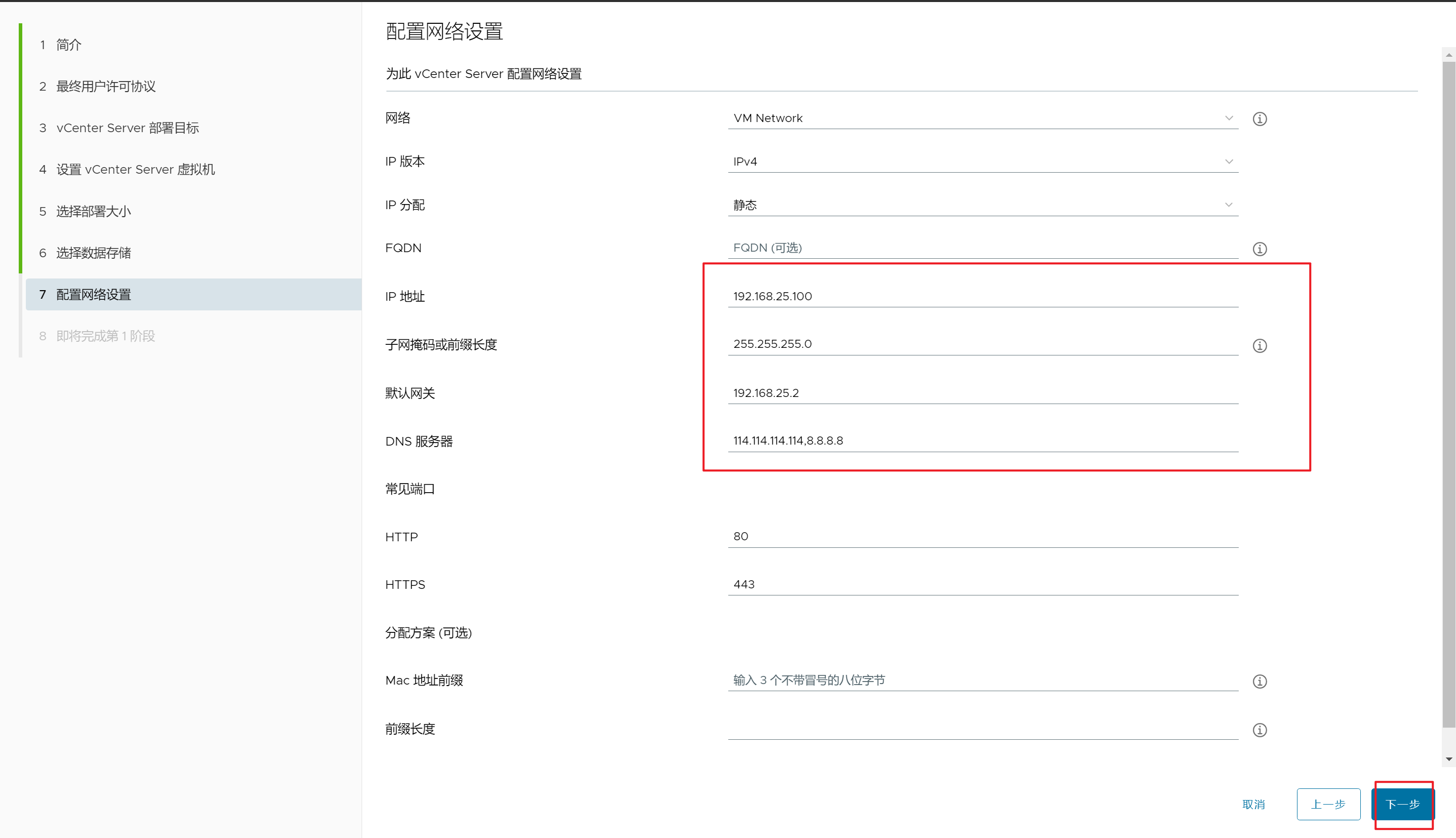Click the DNS 服务器 input field

tap(982, 441)
